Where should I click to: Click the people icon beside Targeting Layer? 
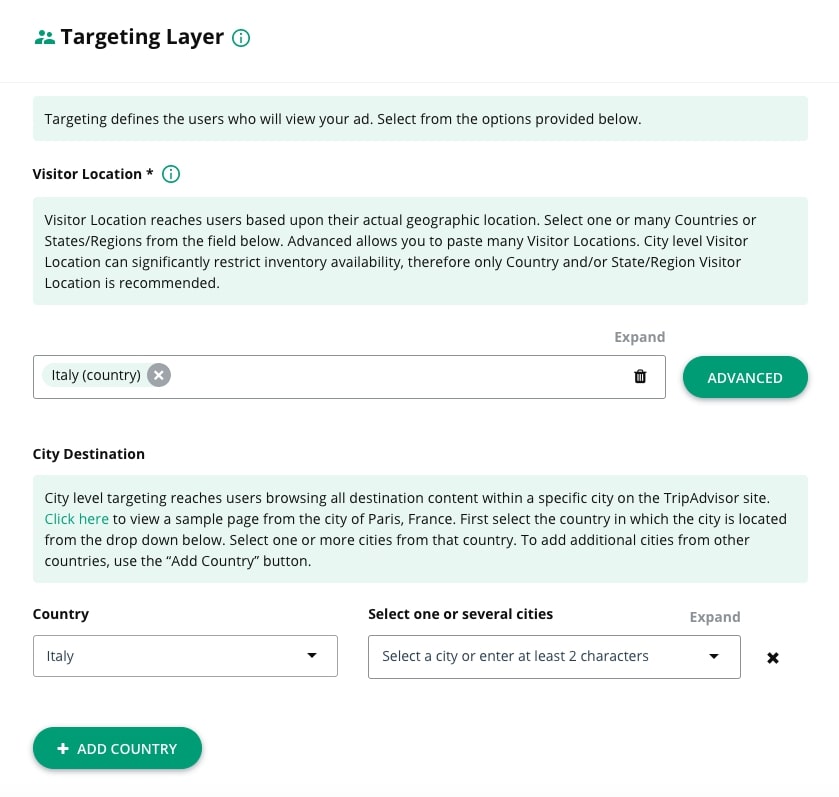pyautogui.click(x=44, y=38)
